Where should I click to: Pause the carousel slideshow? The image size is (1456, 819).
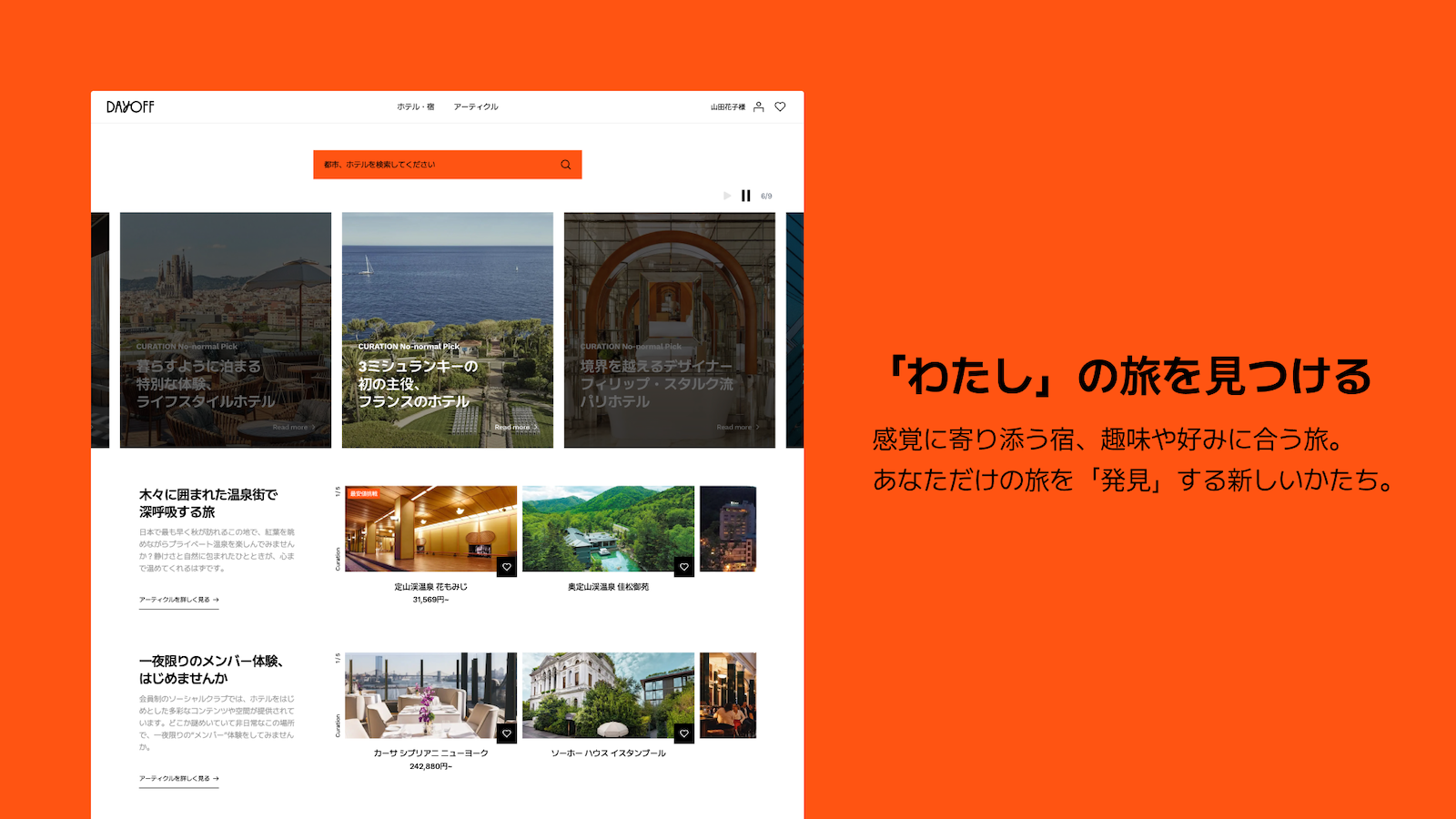[x=746, y=196]
